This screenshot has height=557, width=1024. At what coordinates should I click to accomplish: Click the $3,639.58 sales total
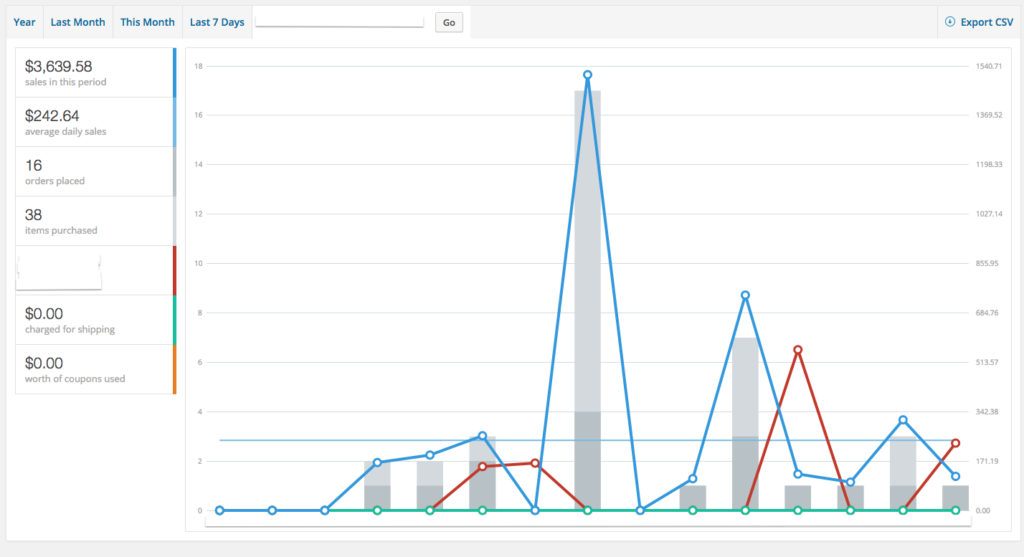(58, 66)
